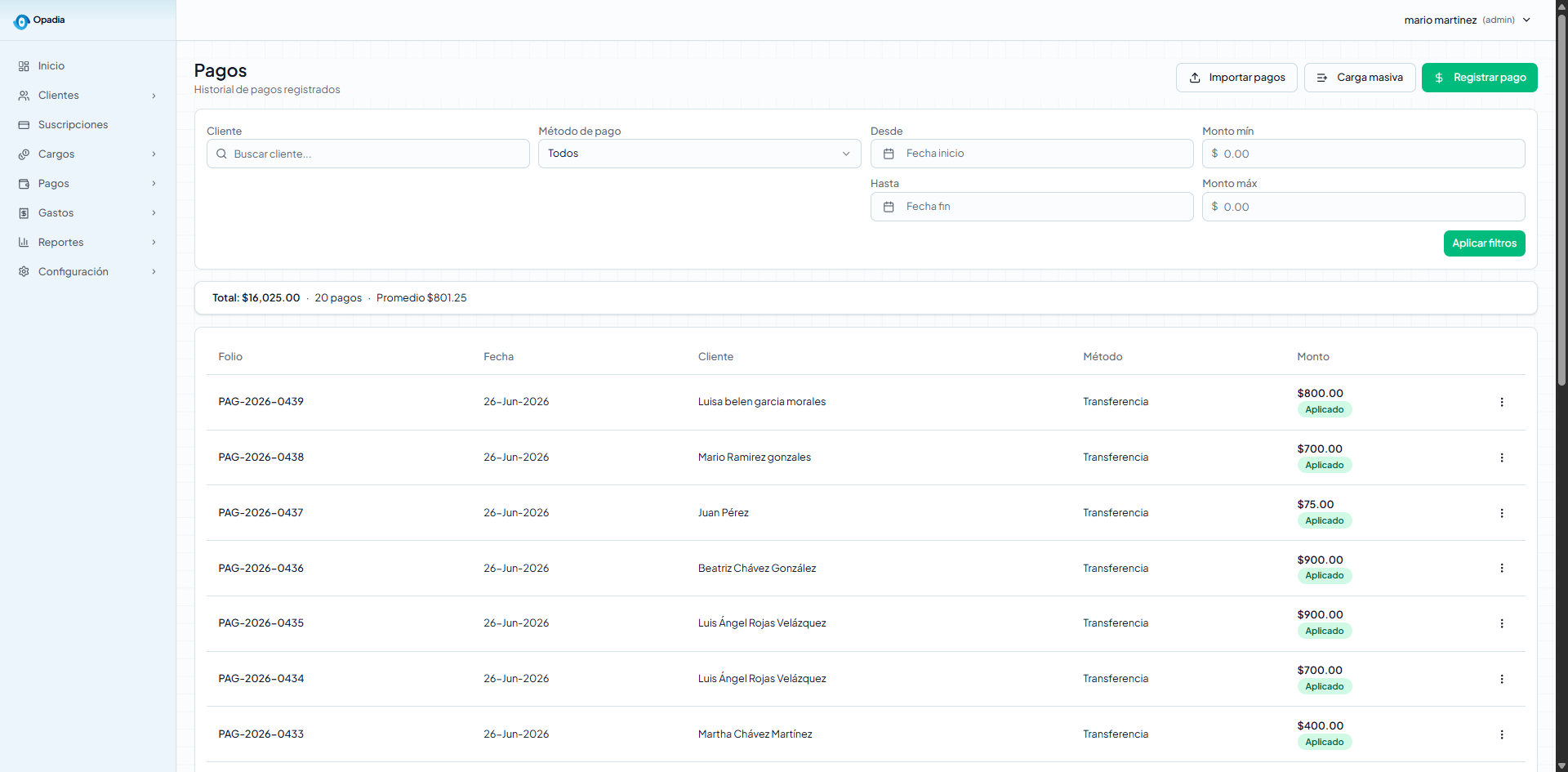Open the kebab menu for PAG-2026-0435
The height and width of the screenshot is (772, 1568).
(x=1501, y=623)
